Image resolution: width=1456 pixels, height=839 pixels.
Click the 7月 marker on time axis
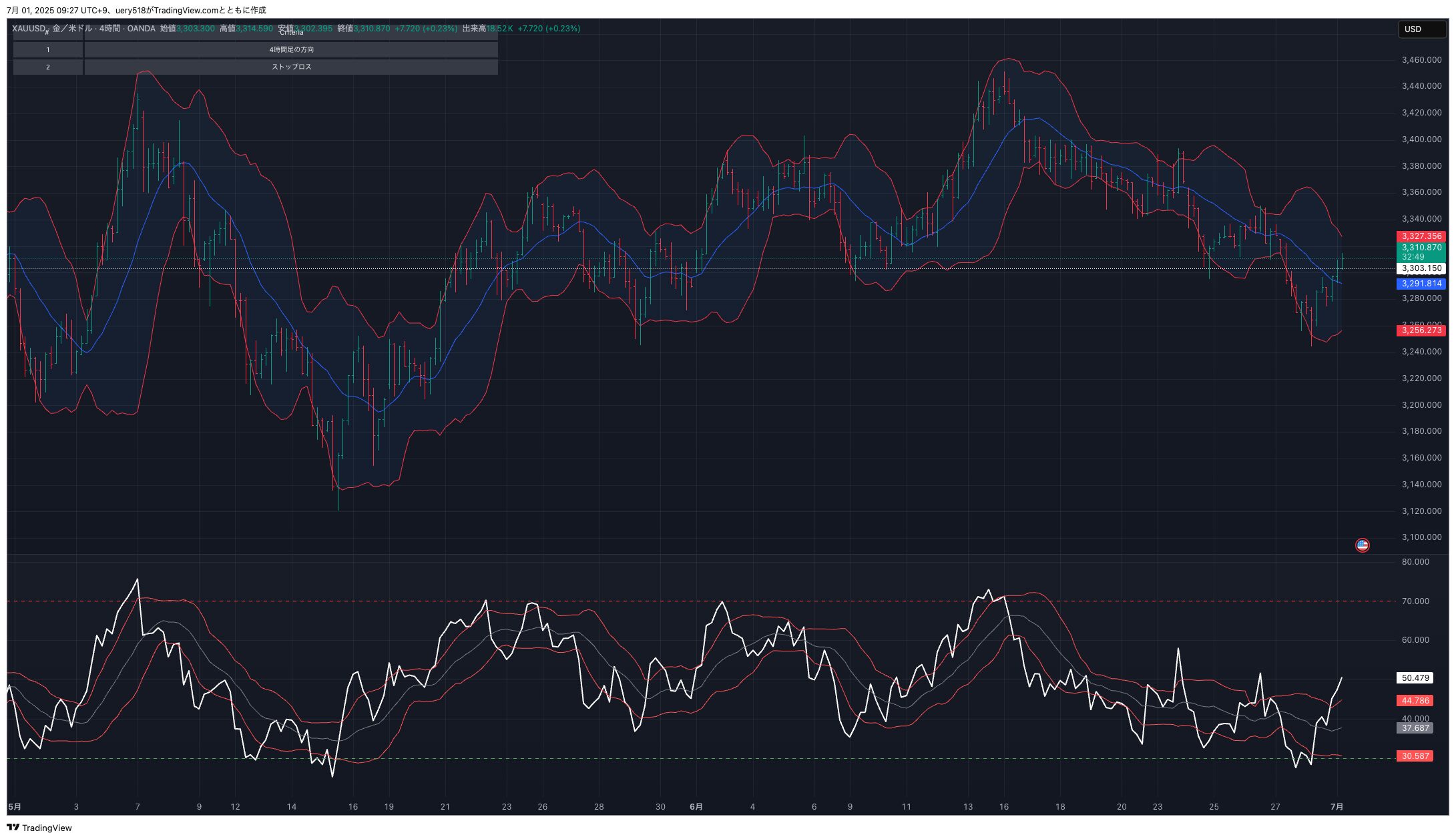[x=1337, y=807]
